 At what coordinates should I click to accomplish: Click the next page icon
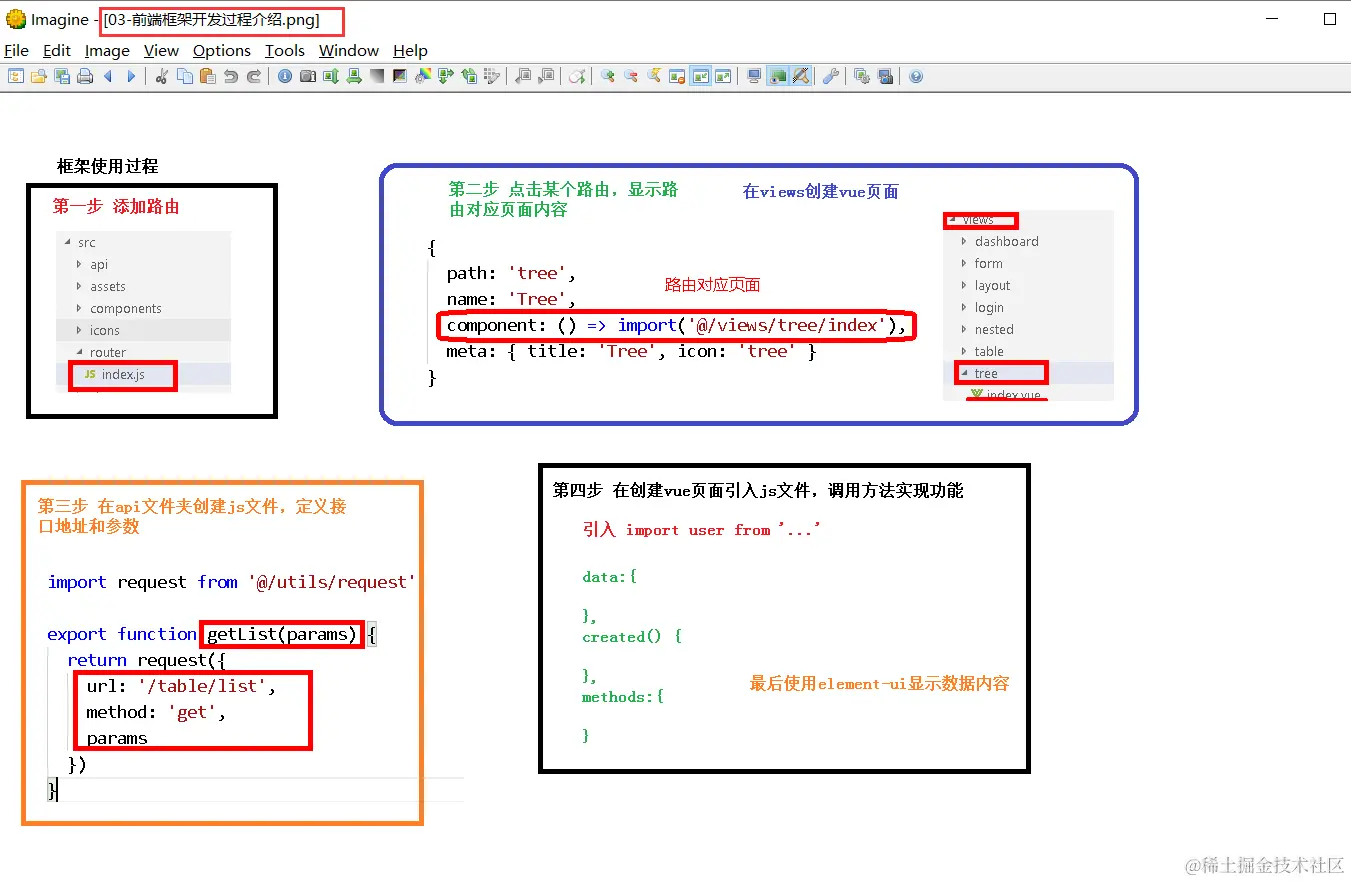tap(546, 76)
